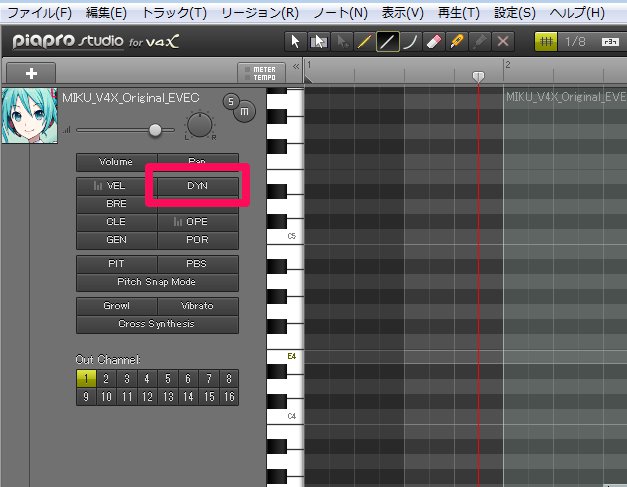Image resolution: width=627 pixels, height=487 pixels.
Task: Select the VEL parameter
Action: (116, 186)
